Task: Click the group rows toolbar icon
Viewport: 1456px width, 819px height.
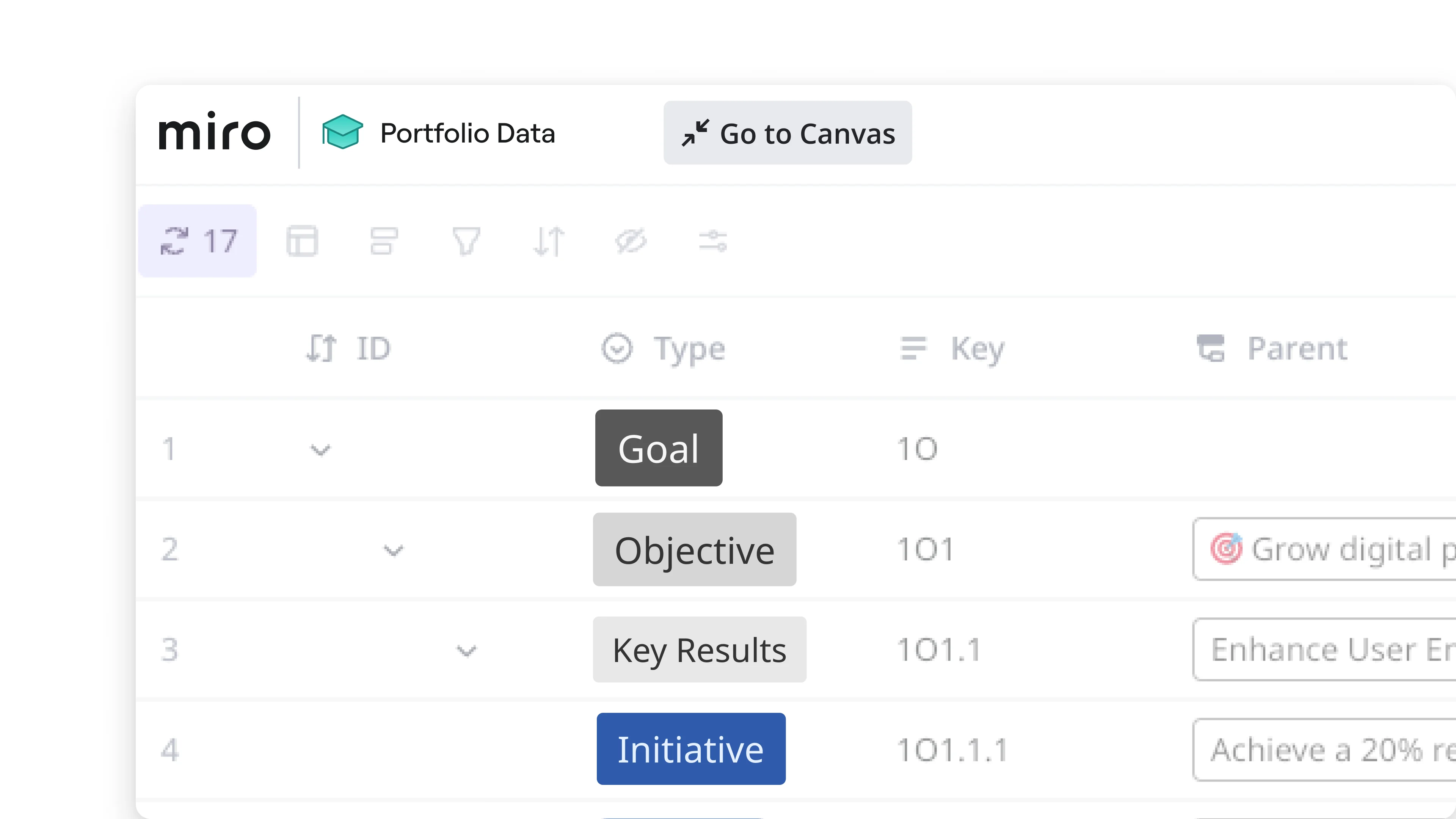Action: 384,242
